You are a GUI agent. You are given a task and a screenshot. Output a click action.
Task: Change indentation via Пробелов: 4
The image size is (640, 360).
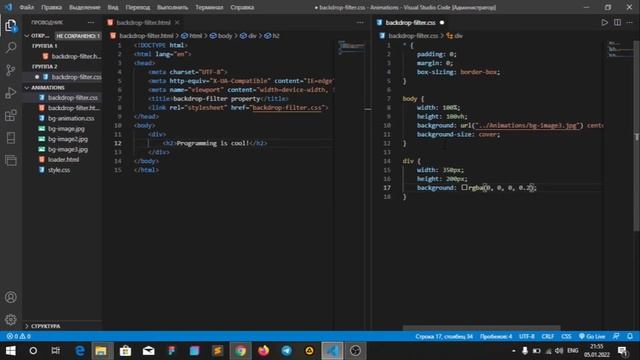click(496, 336)
